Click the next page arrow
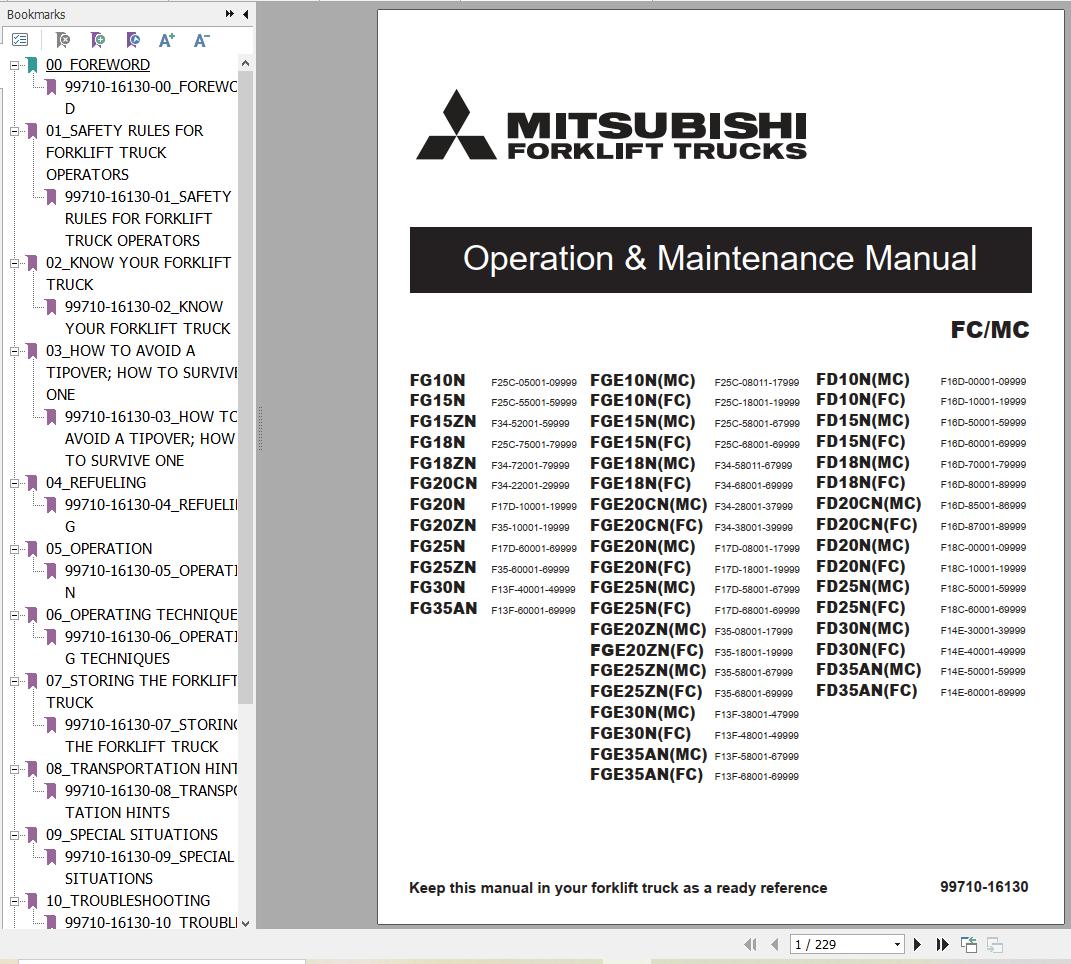Viewport: 1071px width, 964px height. click(917, 944)
